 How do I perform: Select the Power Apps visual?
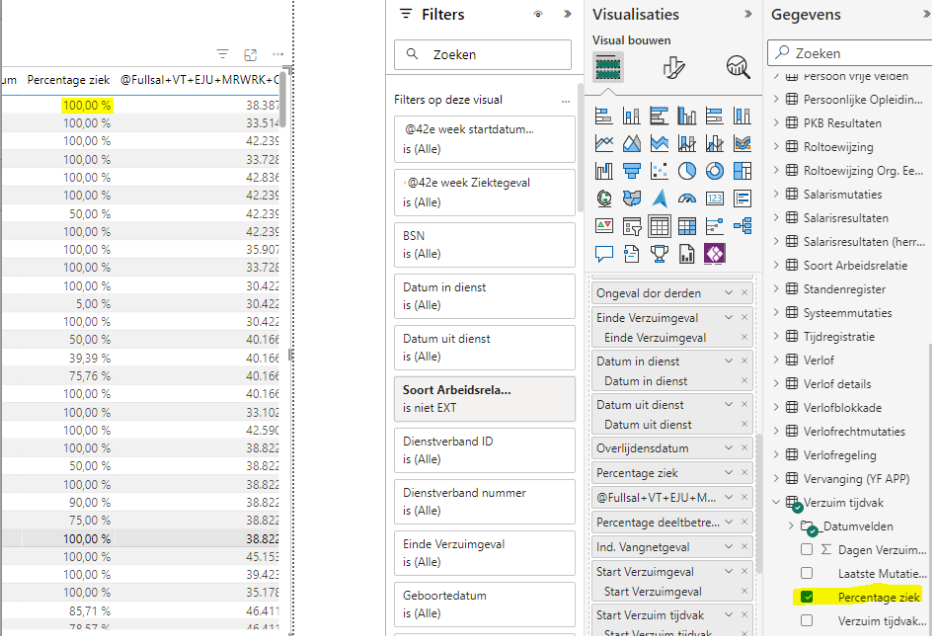pyautogui.click(x=714, y=254)
